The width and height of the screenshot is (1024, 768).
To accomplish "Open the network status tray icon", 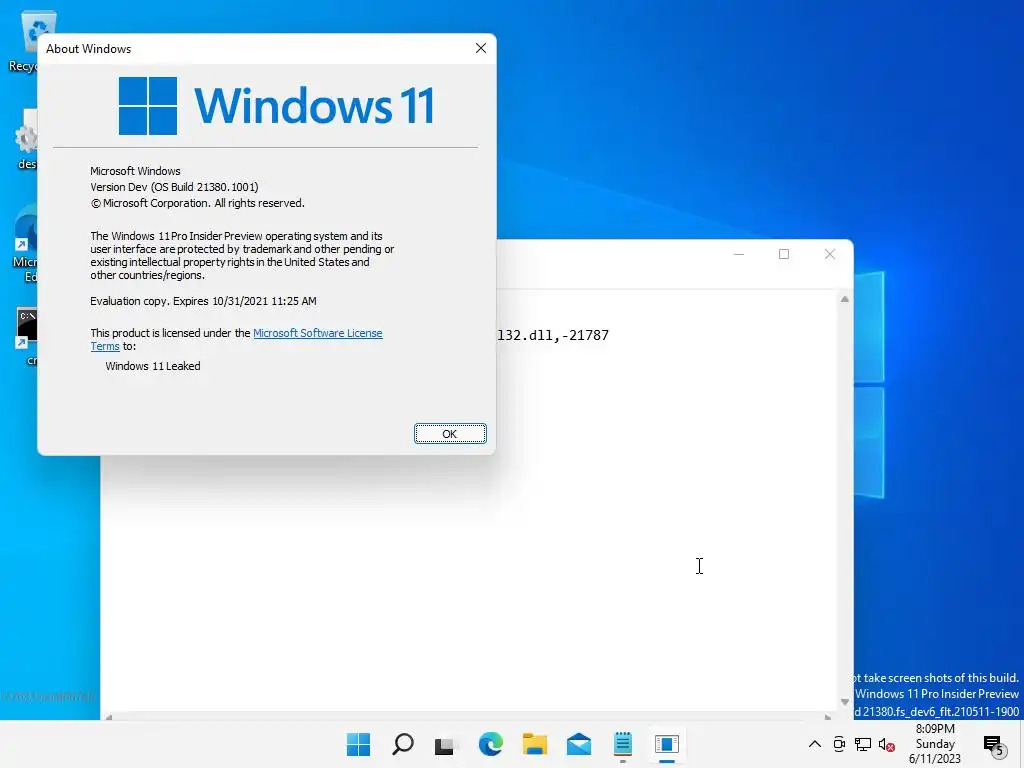I will [x=863, y=744].
